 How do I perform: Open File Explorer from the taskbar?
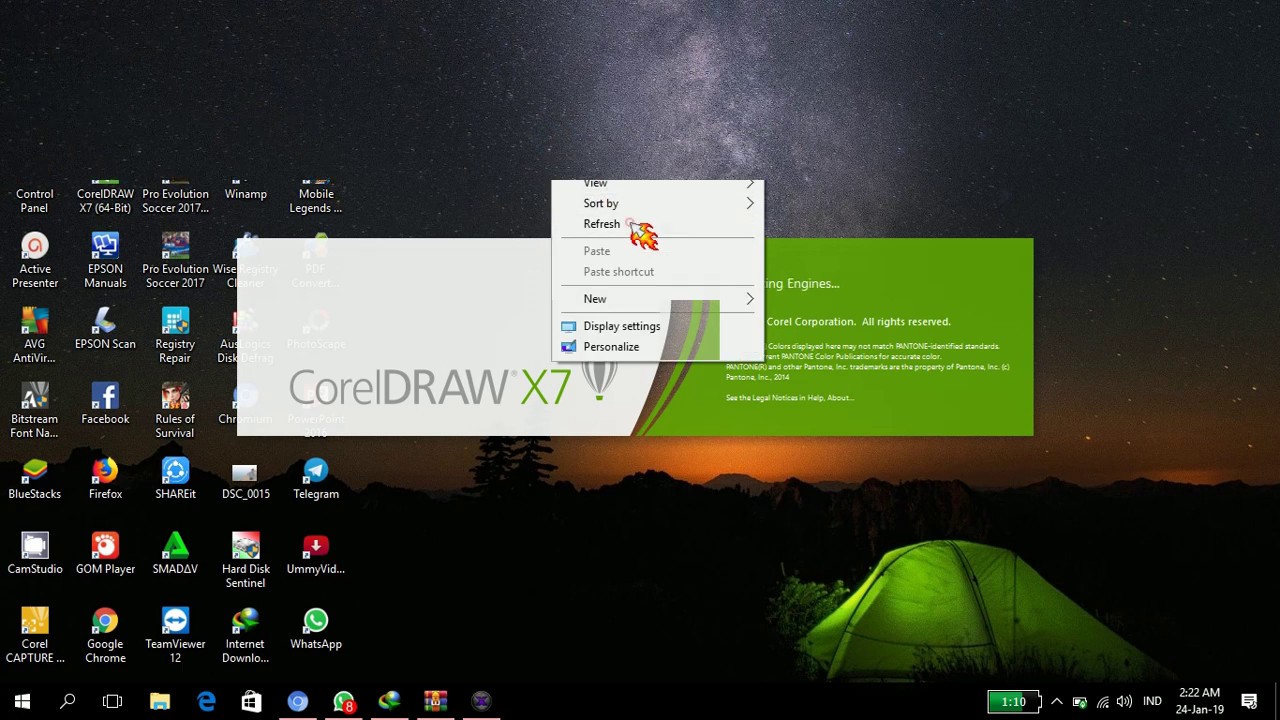pyautogui.click(x=160, y=701)
